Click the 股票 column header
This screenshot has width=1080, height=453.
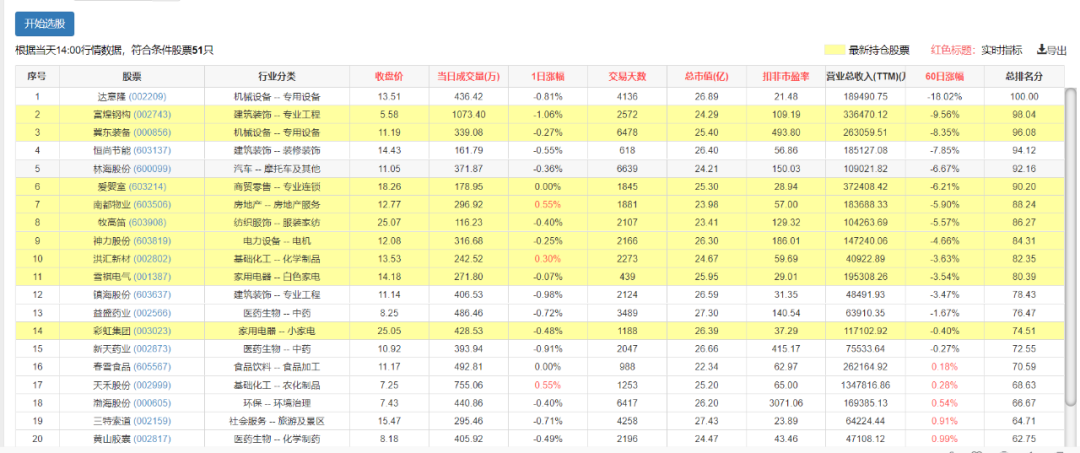pyautogui.click(x=132, y=76)
